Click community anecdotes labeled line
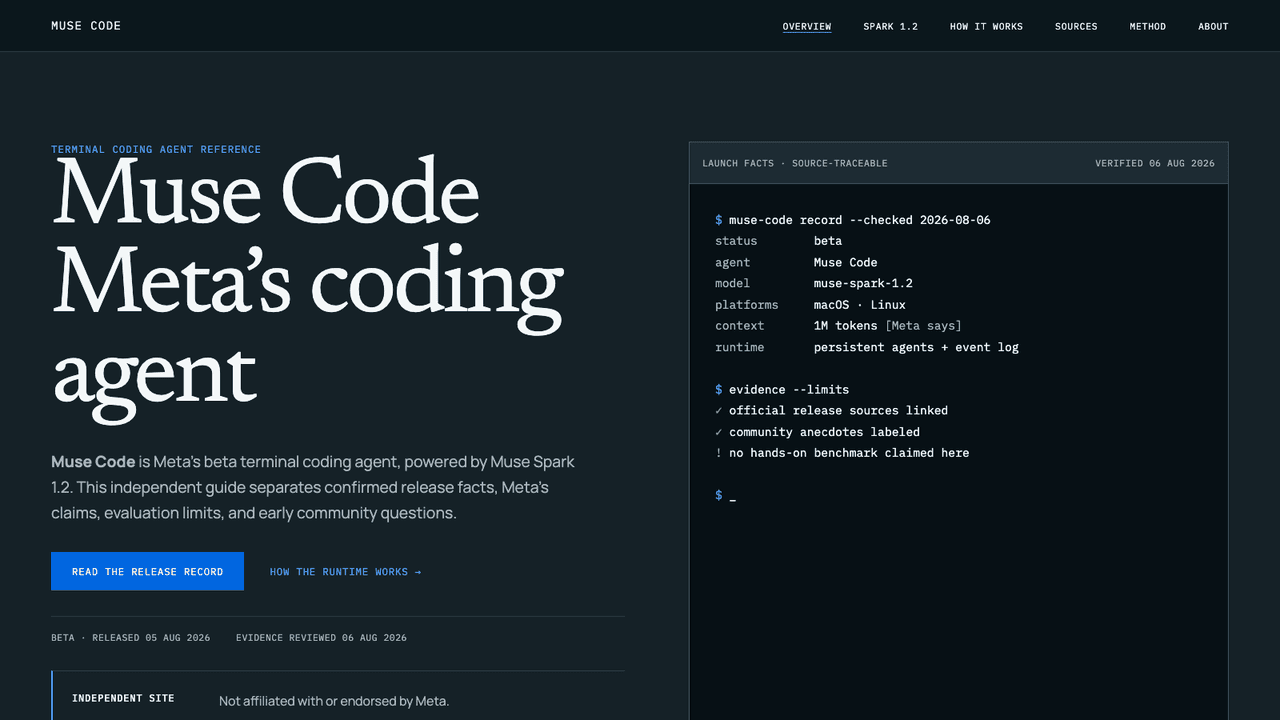 point(818,432)
